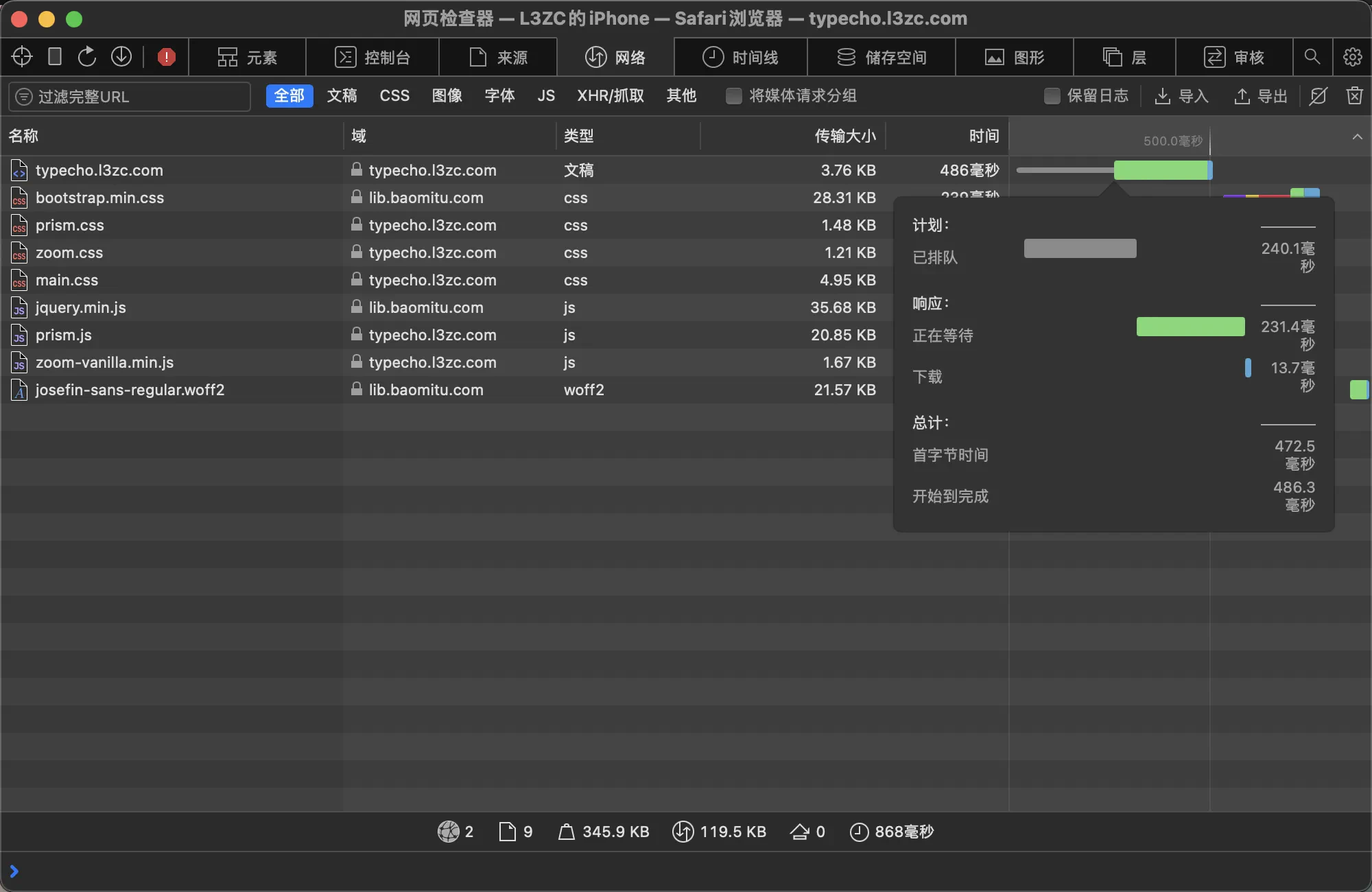
Task: Toggle the network recording eye icon
Action: (1318, 97)
